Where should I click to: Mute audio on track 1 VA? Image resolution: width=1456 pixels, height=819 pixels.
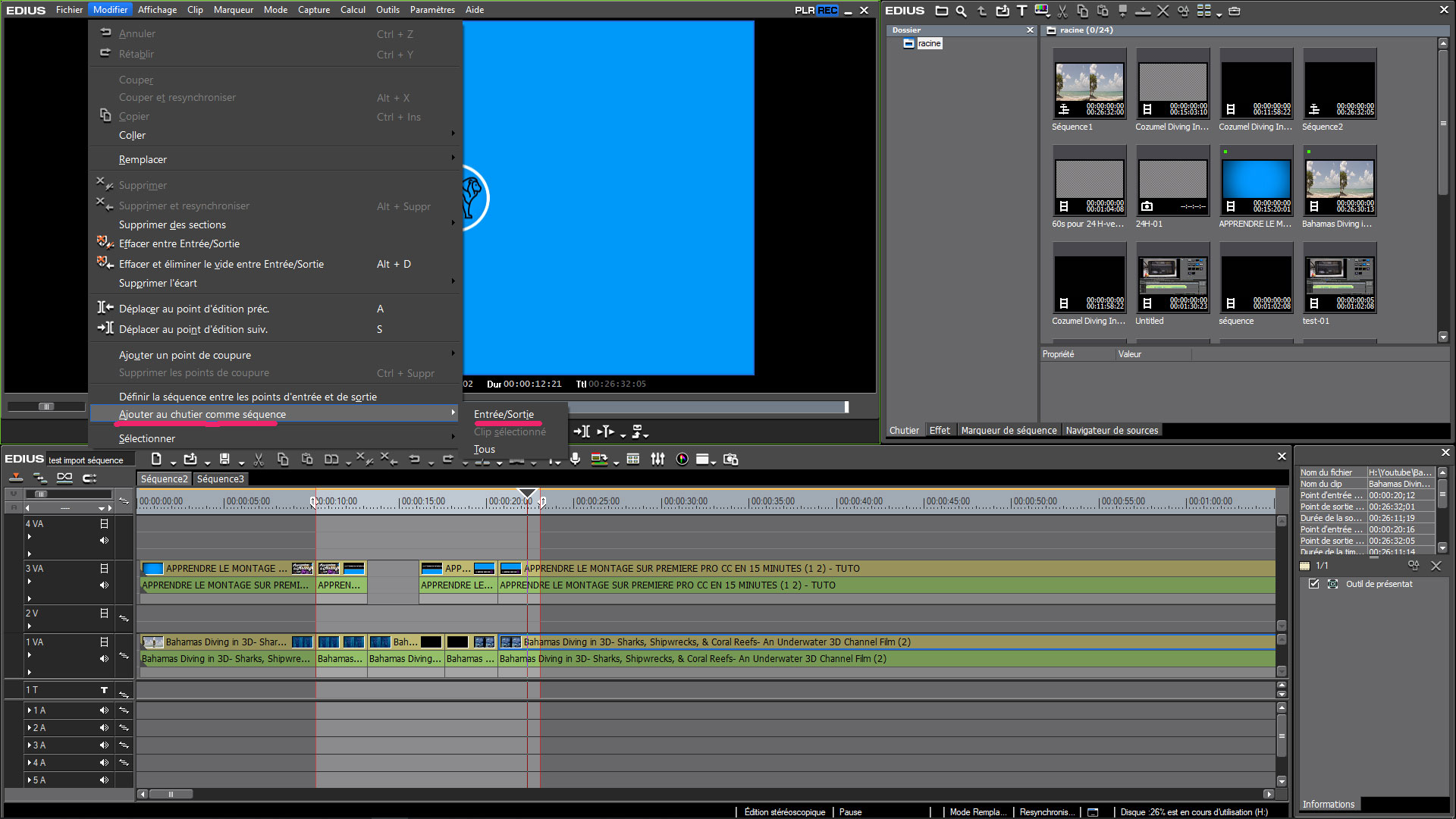(104, 659)
